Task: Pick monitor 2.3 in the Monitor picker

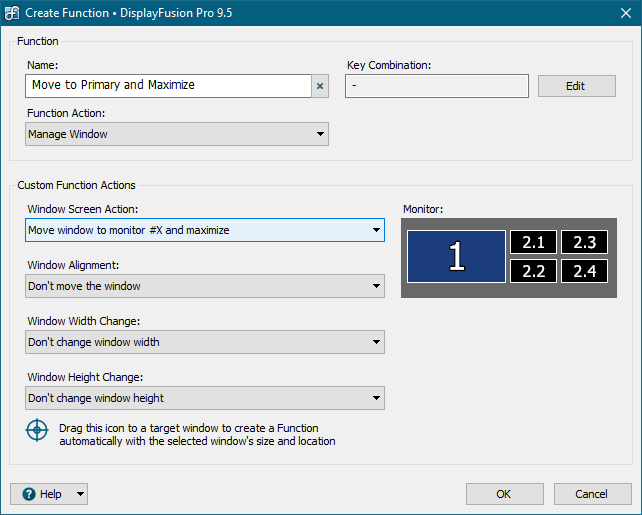Action: click(584, 242)
